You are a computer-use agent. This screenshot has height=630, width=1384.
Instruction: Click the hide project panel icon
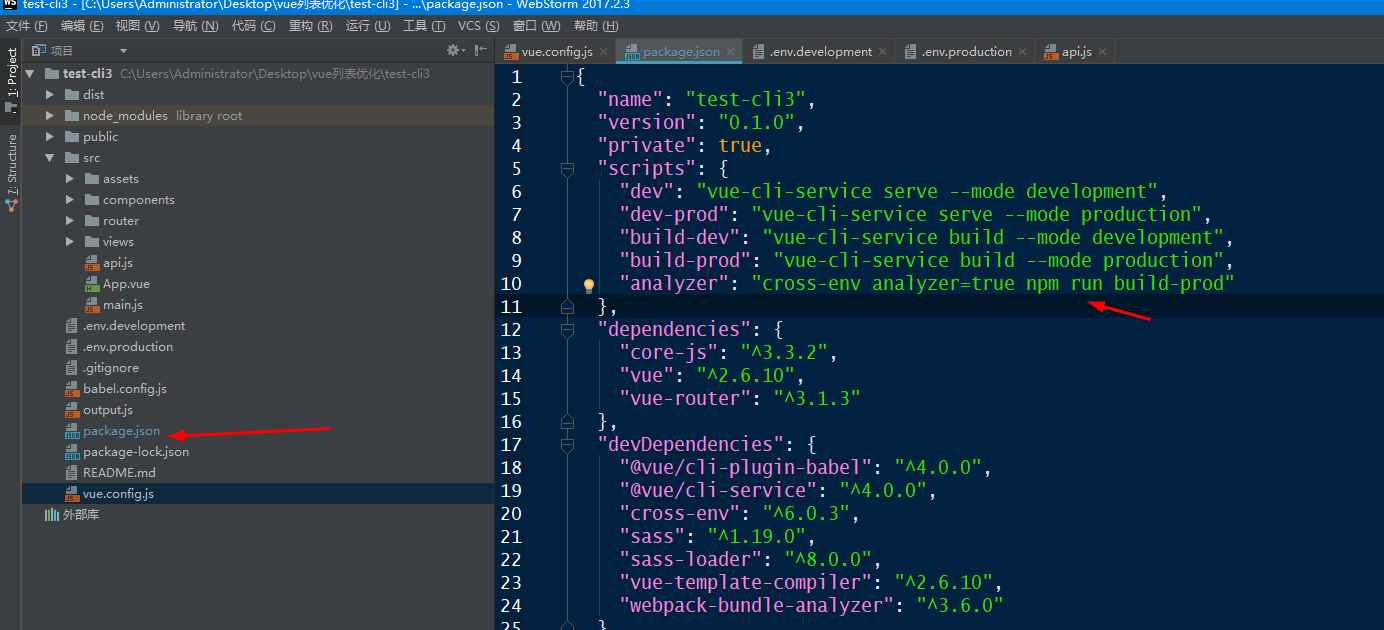click(x=481, y=50)
